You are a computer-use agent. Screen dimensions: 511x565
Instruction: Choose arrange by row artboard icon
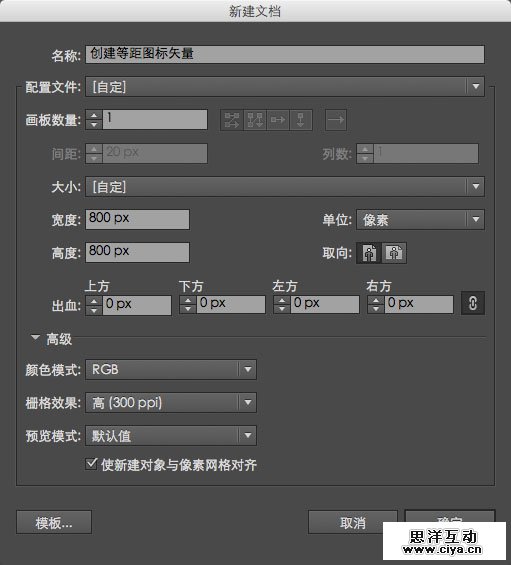pyautogui.click(x=277, y=120)
